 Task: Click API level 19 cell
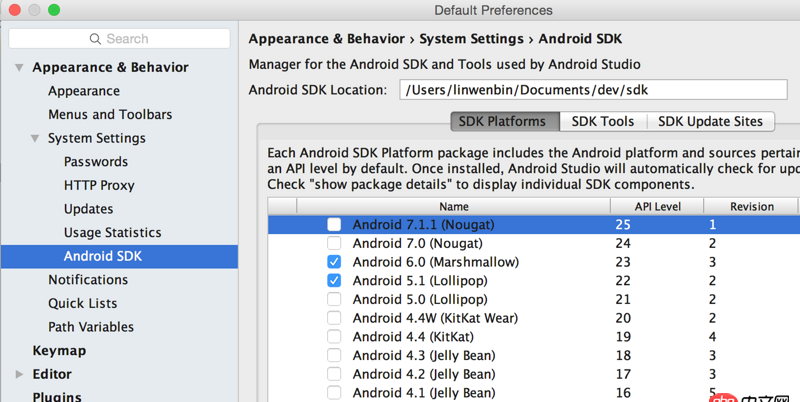623,337
